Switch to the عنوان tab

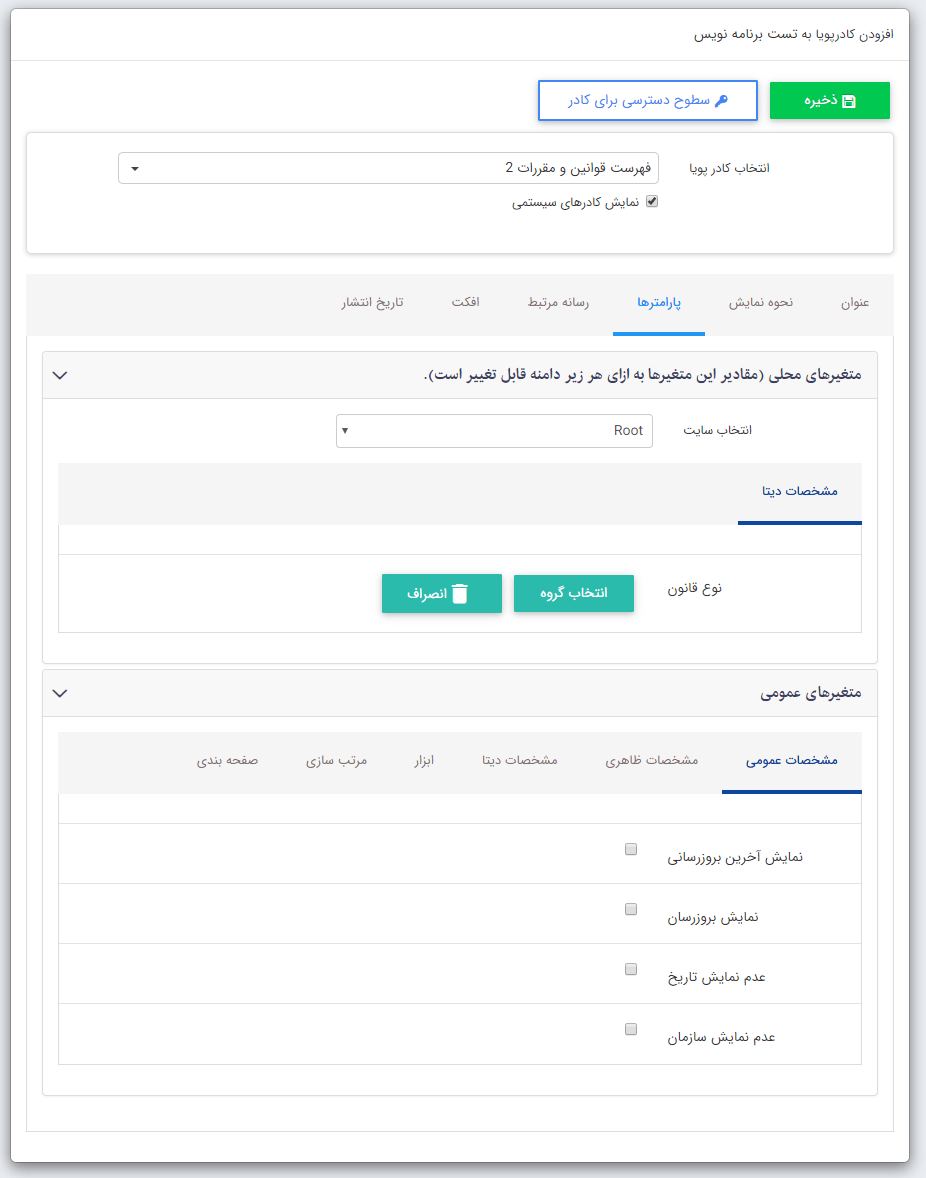[x=855, y=304]
